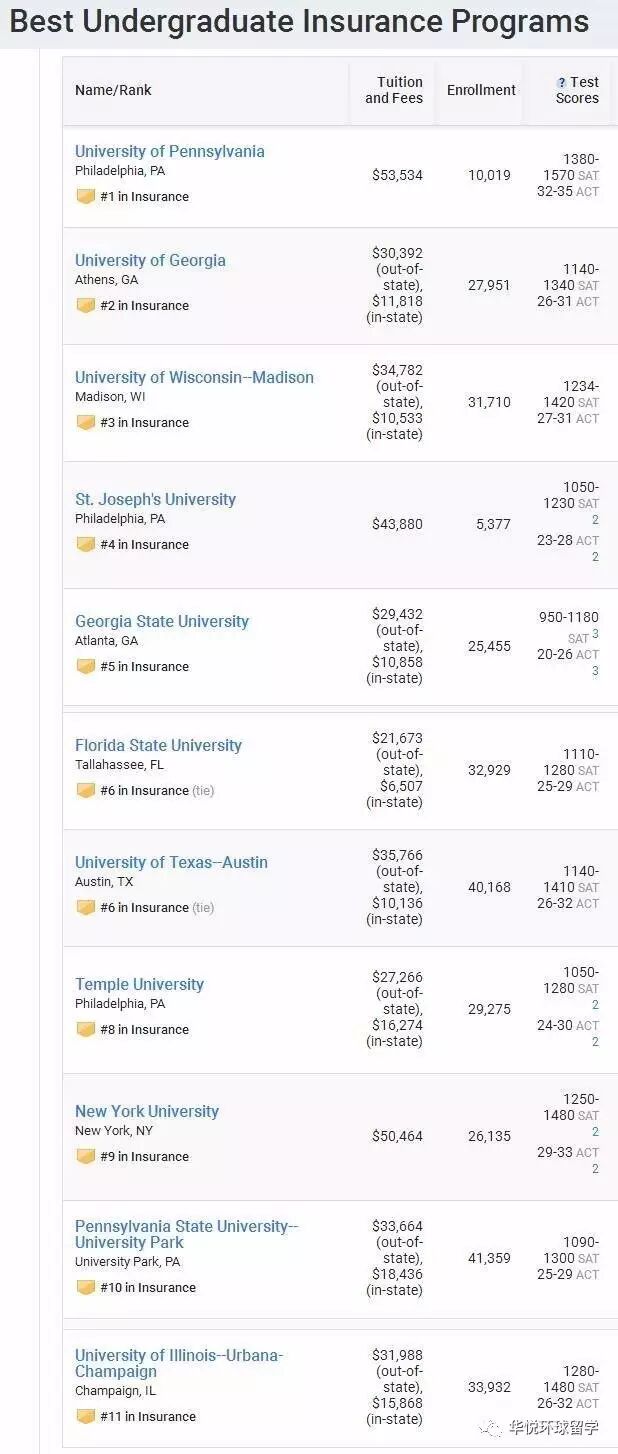This screenshot has width=618, height=1454.
Task: Open the University of Pennsylvania link
Action: (170, 152)
